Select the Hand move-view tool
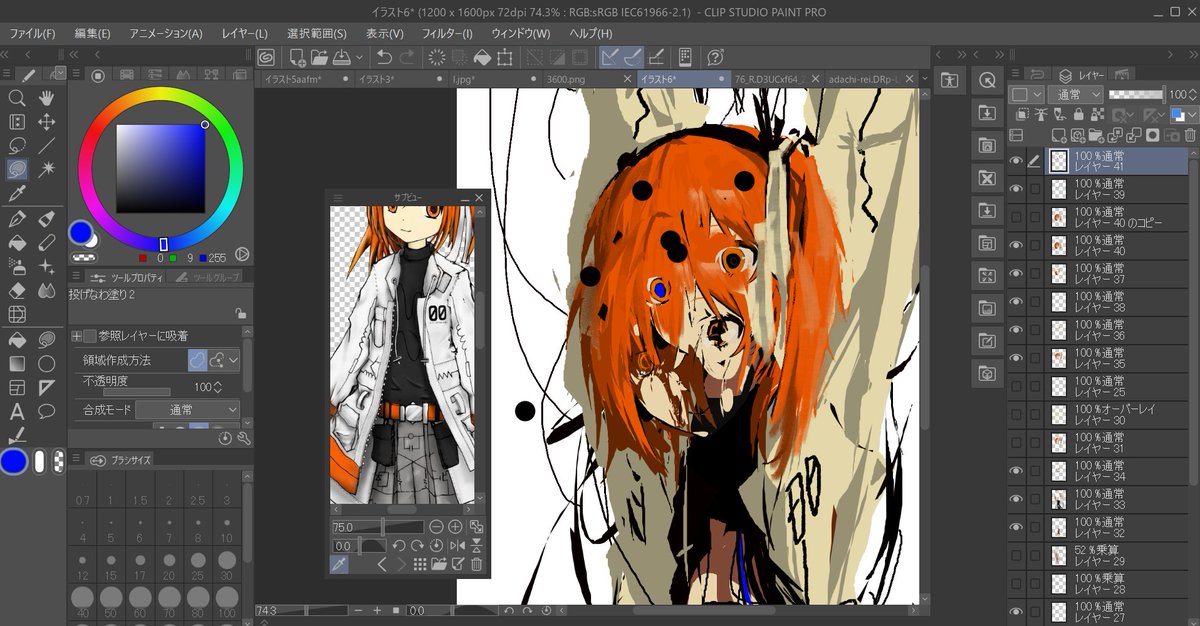This screenshot has width=1200, height=626. point(46,97)
